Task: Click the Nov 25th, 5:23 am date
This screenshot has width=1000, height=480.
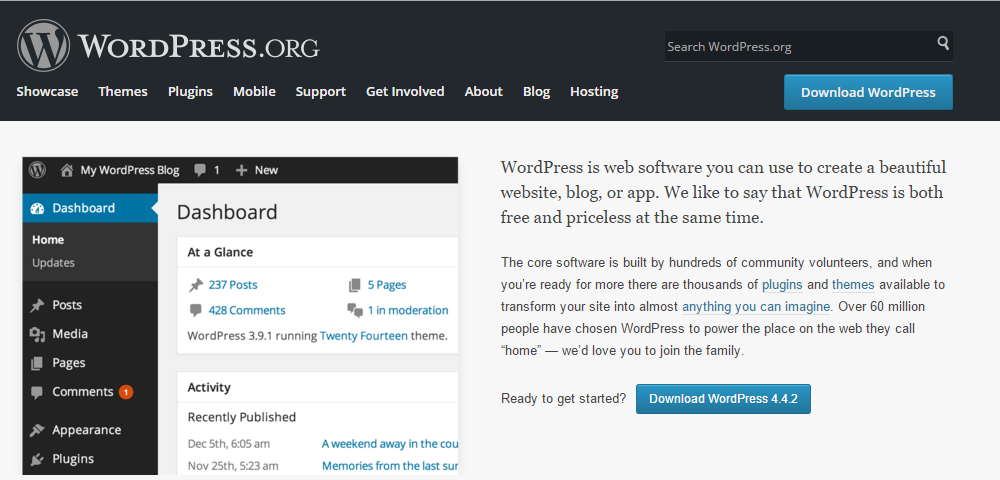Action: point(233,466)
